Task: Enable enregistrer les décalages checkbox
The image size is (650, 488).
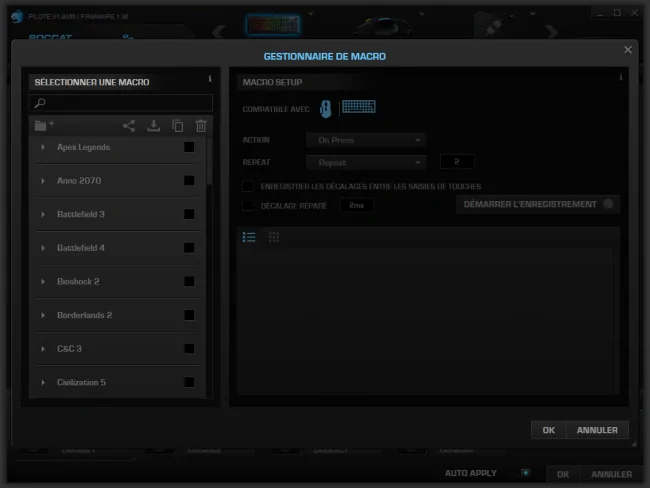Action: (248, 186)
